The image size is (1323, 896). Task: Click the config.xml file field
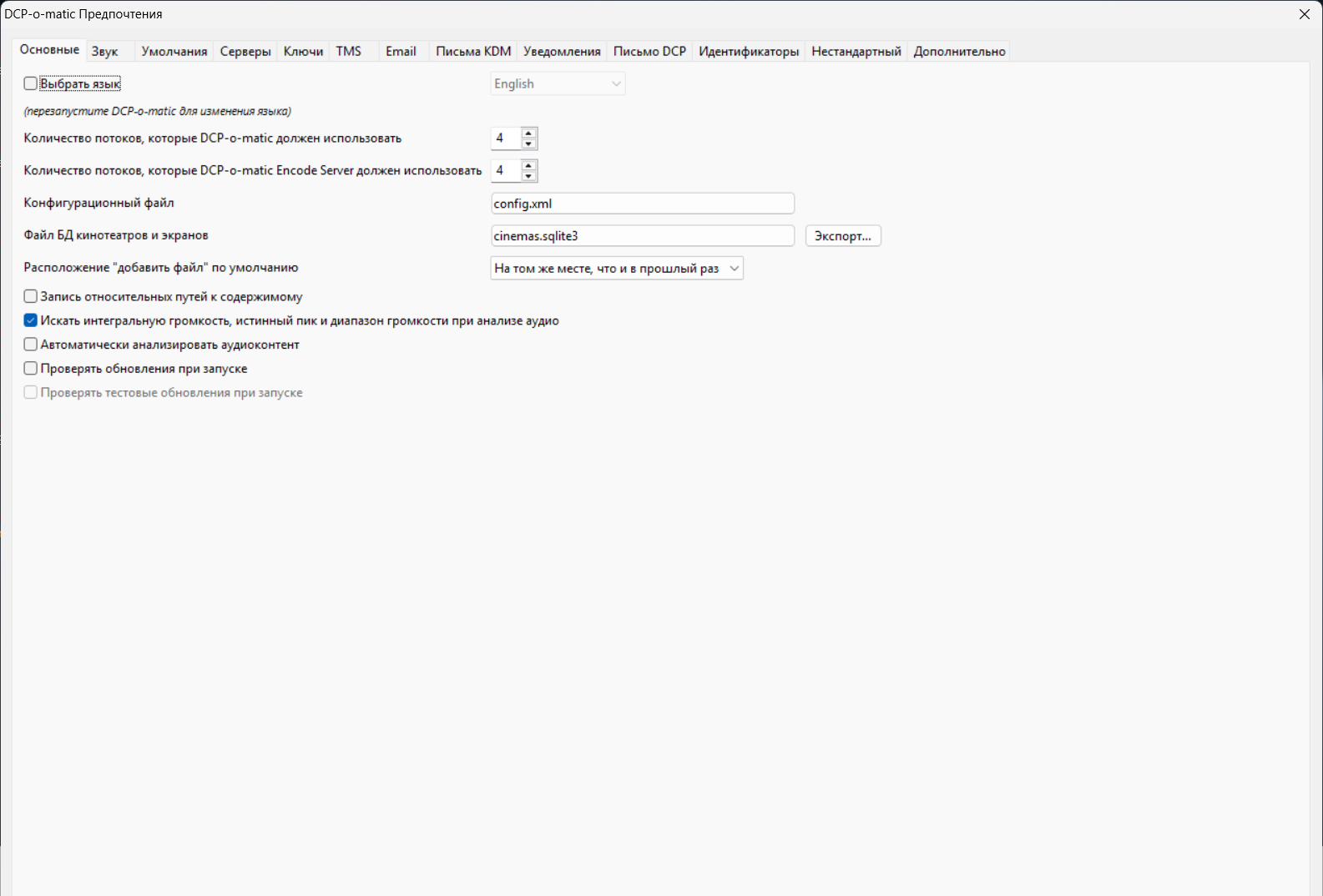(643, 204)
